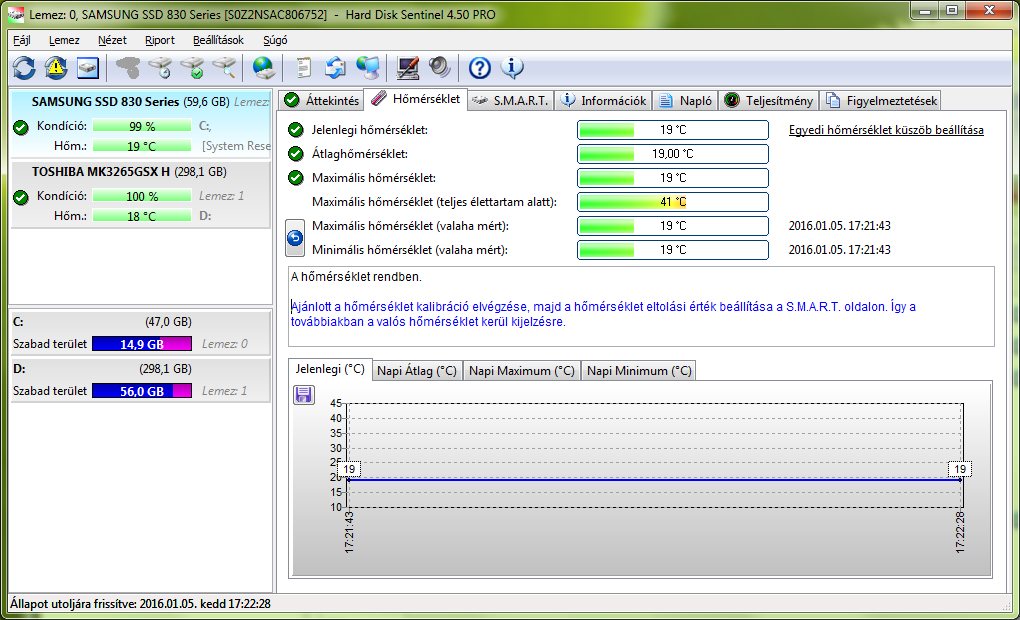Click the TOSHIBA Kondíció 100 % bar
This screenshot has width=1020, height=620.
tap(142, 196)
